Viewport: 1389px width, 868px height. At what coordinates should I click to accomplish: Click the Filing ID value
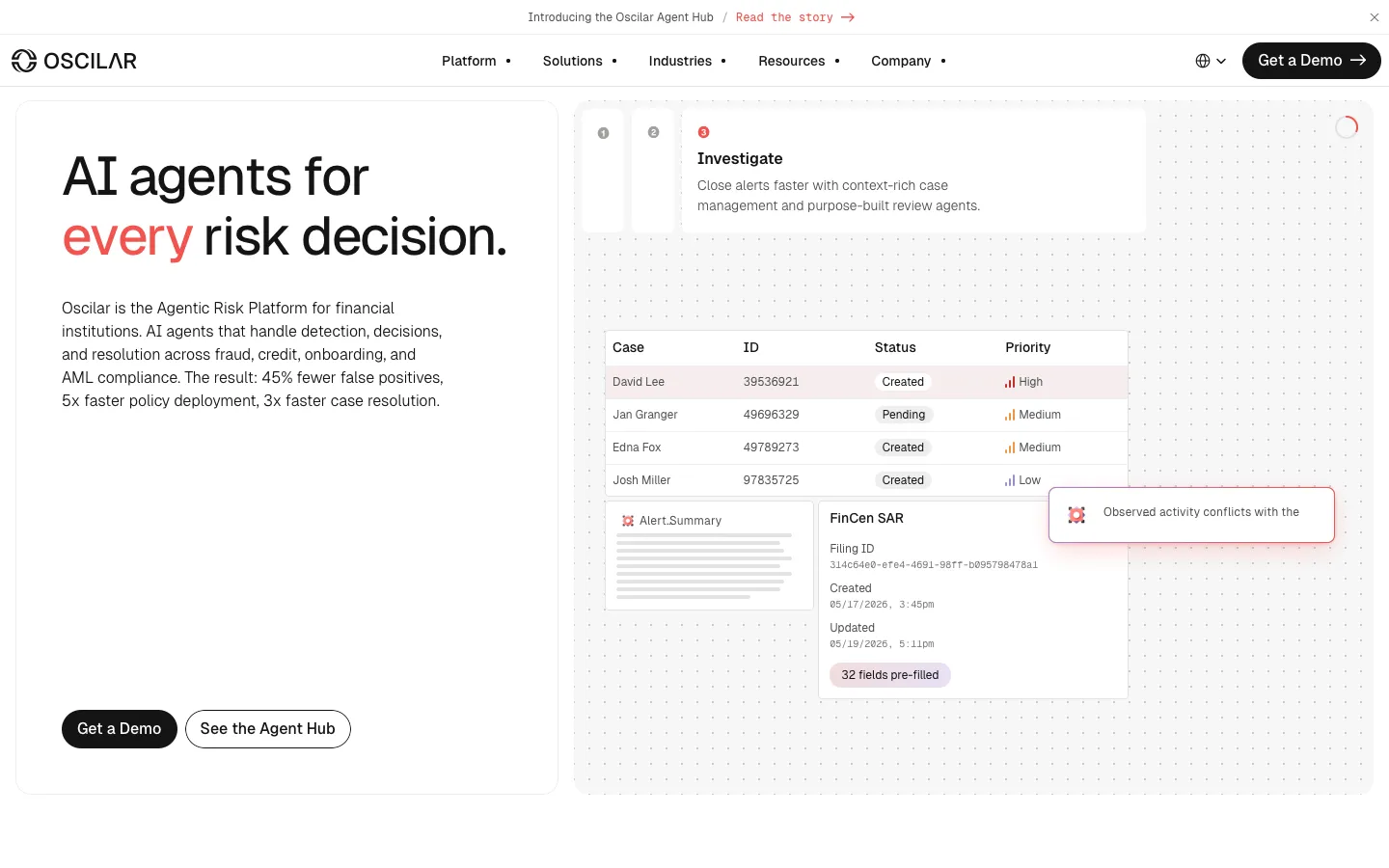tap(934, 565)
